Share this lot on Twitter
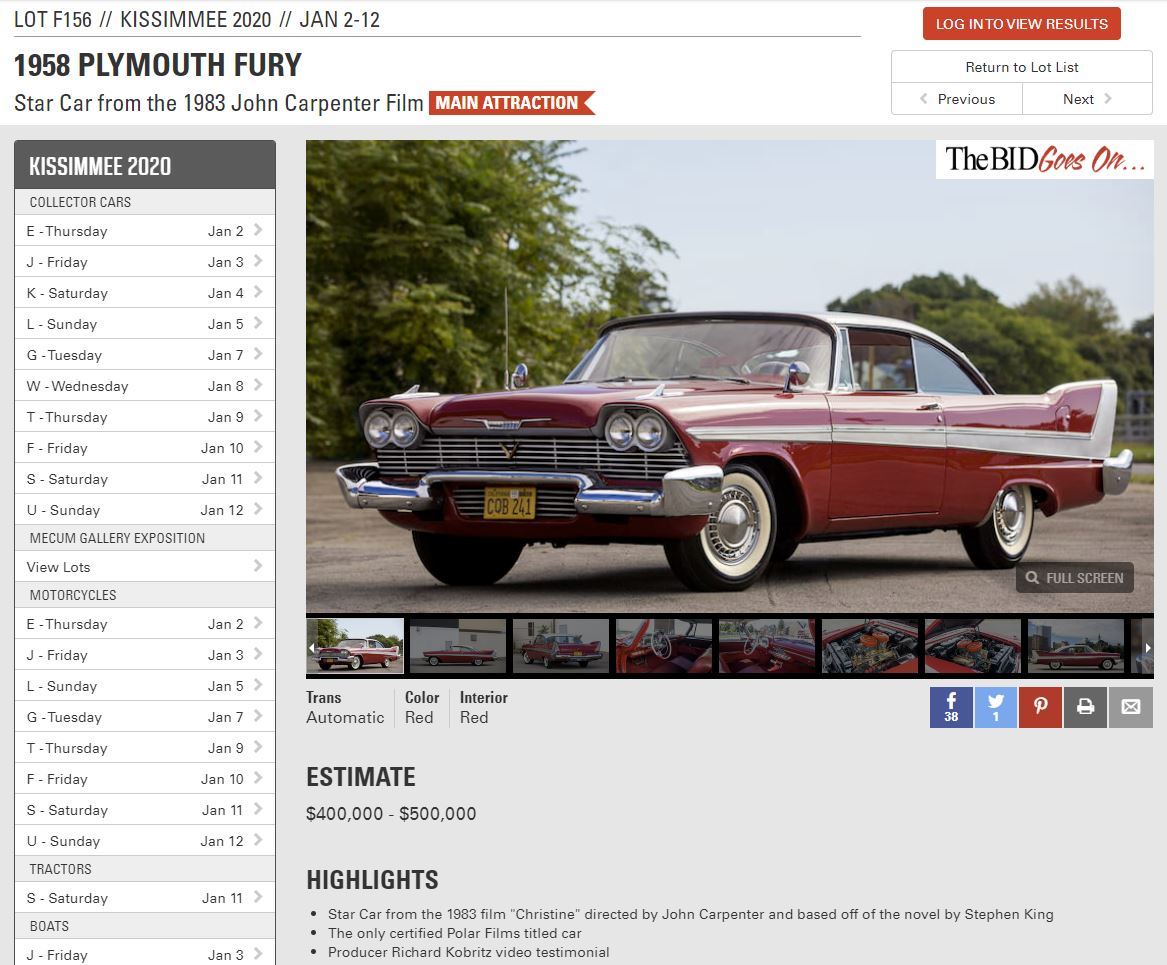The height and width of the screenshot is (965, 1167). (996, 707)
